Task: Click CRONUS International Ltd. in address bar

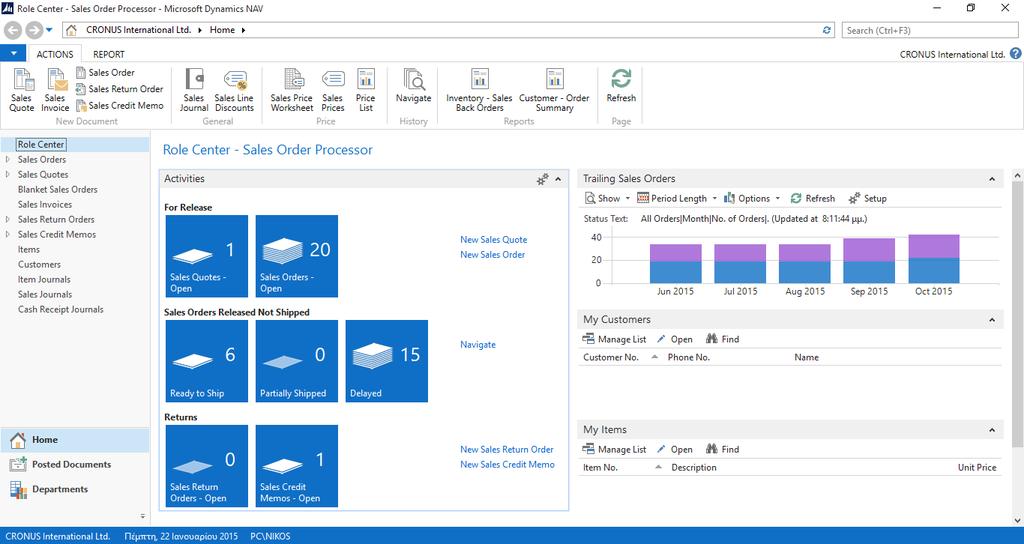Action: pyautogui.click(x=138, y=30)
